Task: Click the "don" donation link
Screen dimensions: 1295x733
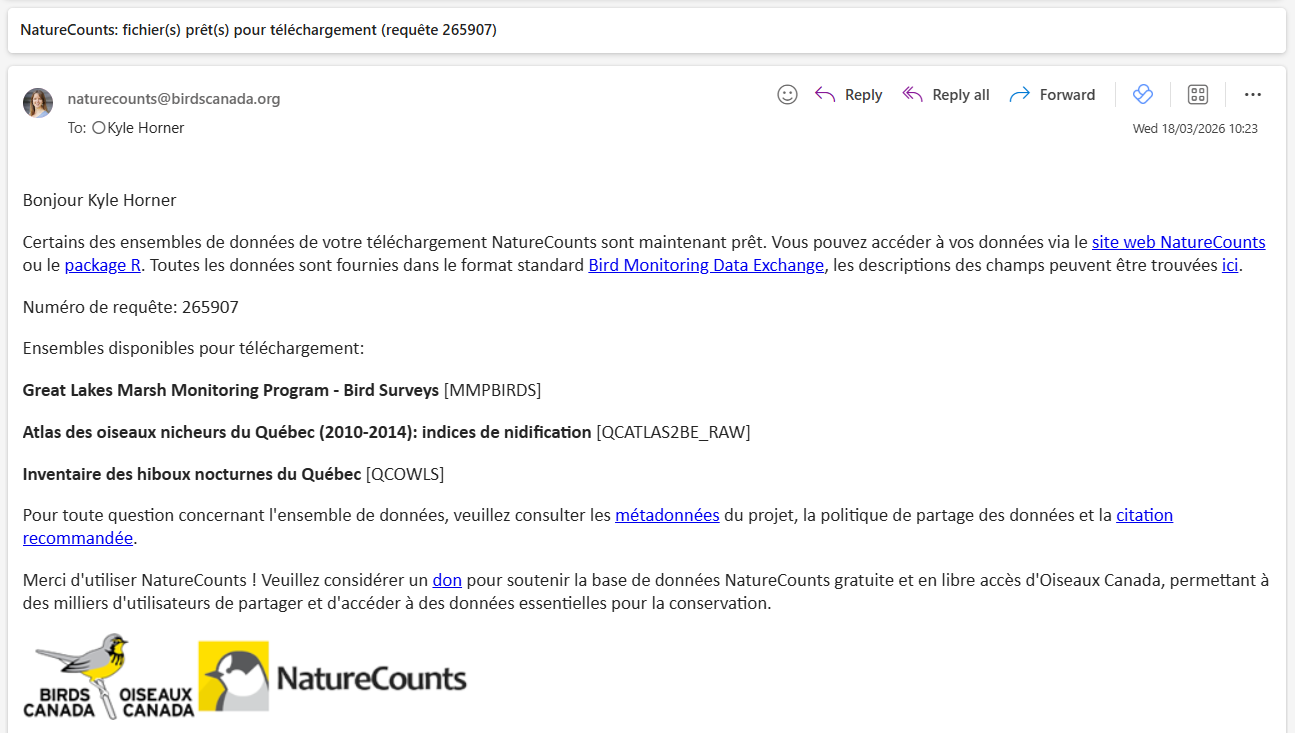Action: (447, 580)
